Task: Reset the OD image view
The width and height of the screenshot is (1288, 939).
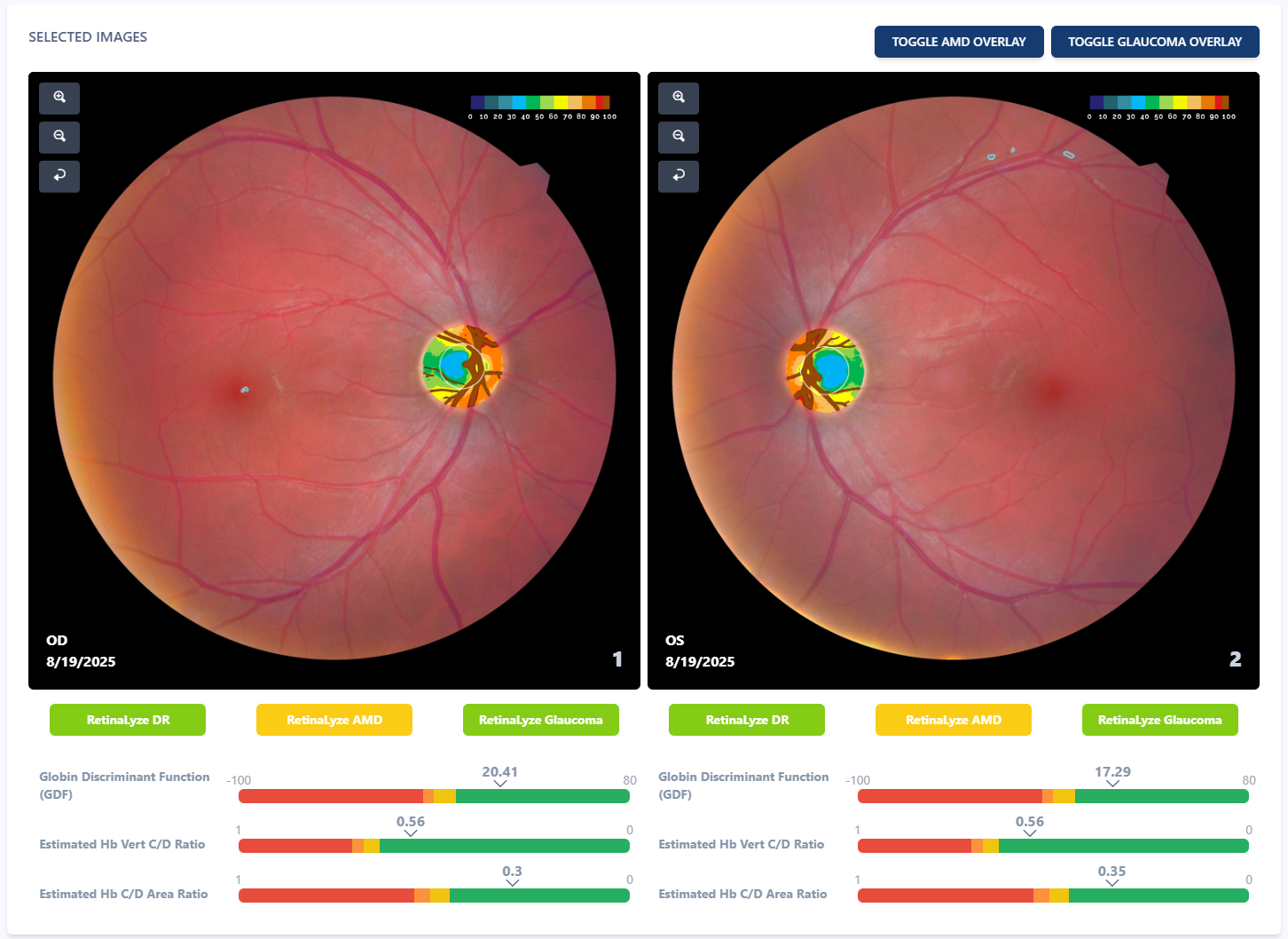Action: pyautogui.click(x=59, y=176)
